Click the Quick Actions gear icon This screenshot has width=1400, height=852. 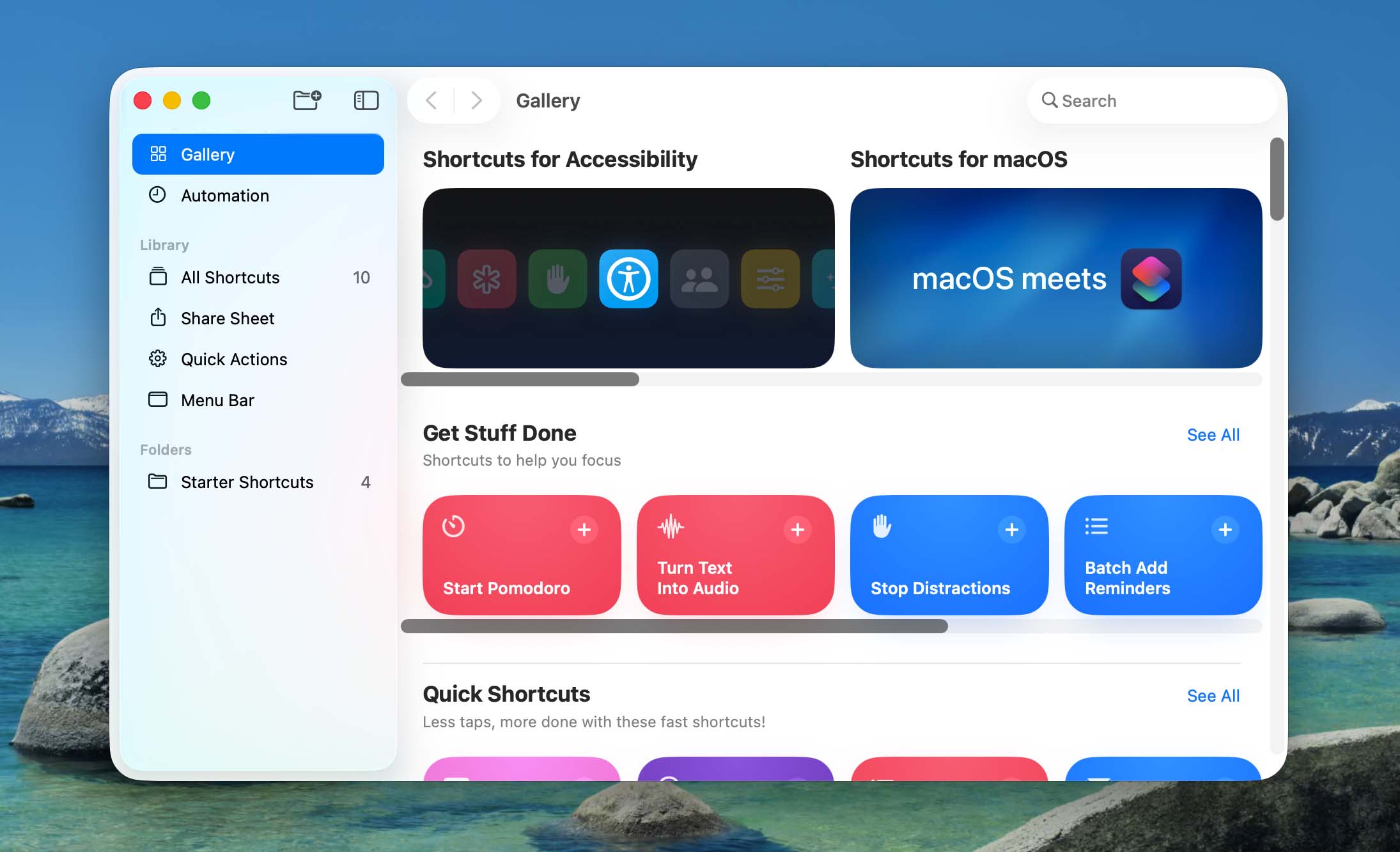click(158, 358)
